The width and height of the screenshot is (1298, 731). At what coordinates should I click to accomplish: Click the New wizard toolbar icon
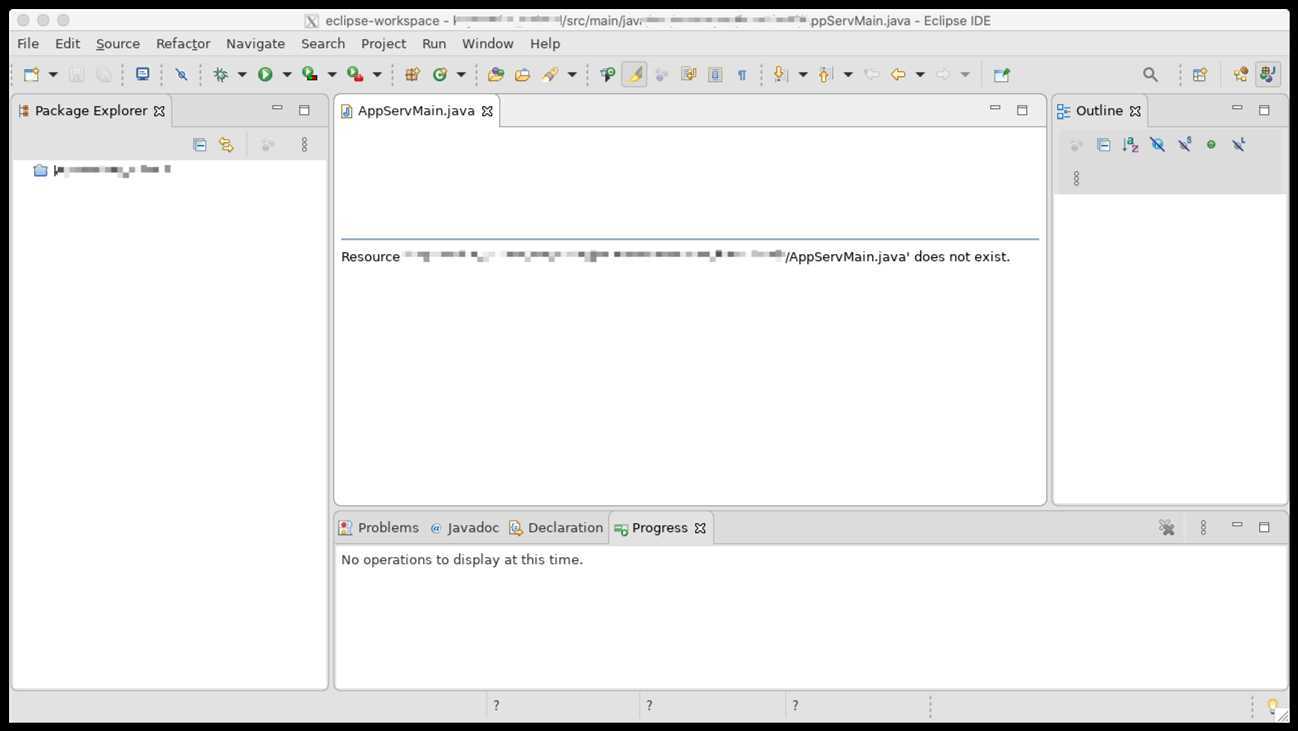tap(32, 75)
